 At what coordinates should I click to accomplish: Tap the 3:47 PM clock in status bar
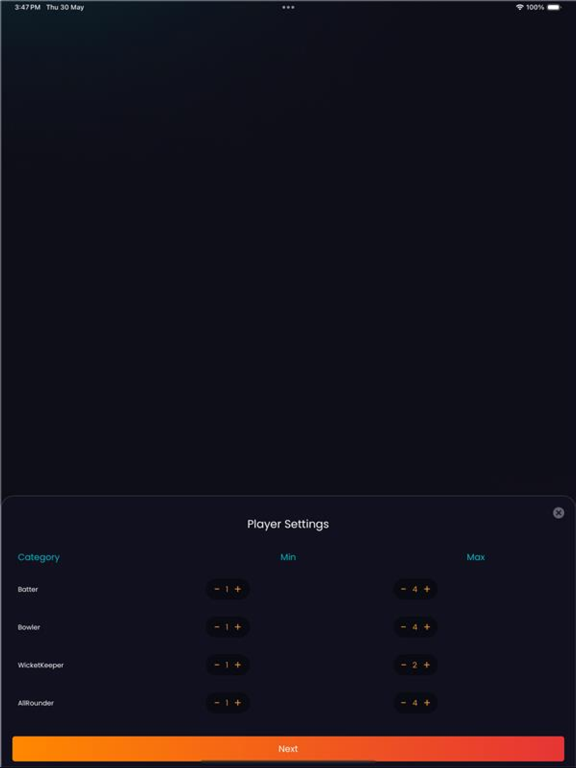(x=27, y=7)
